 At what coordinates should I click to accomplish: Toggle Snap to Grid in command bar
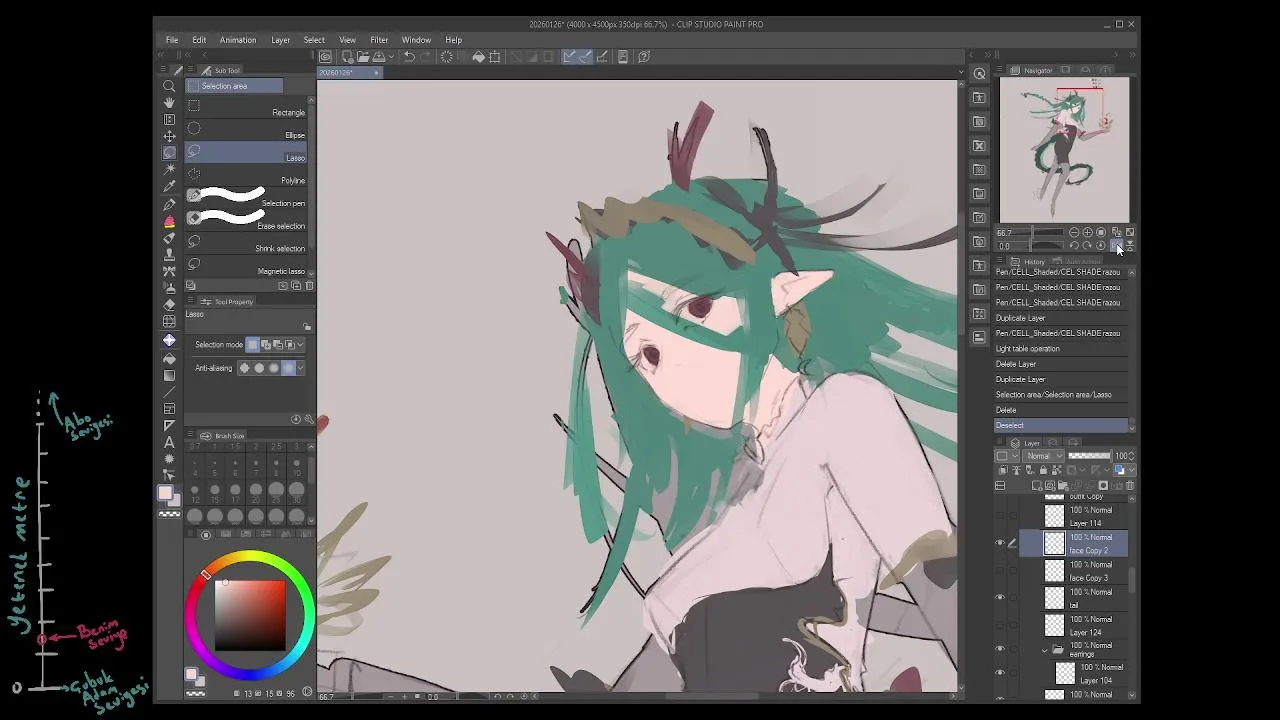coord(602,57)
